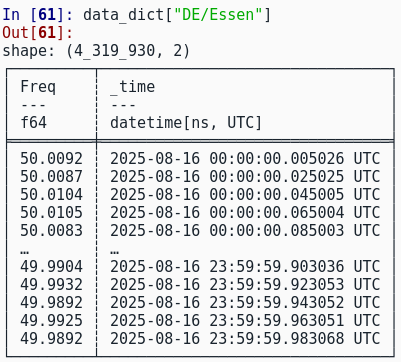Click the frequency value 50.0105
The height and width of the screenshot is (362, 401).
click(51, 213)
